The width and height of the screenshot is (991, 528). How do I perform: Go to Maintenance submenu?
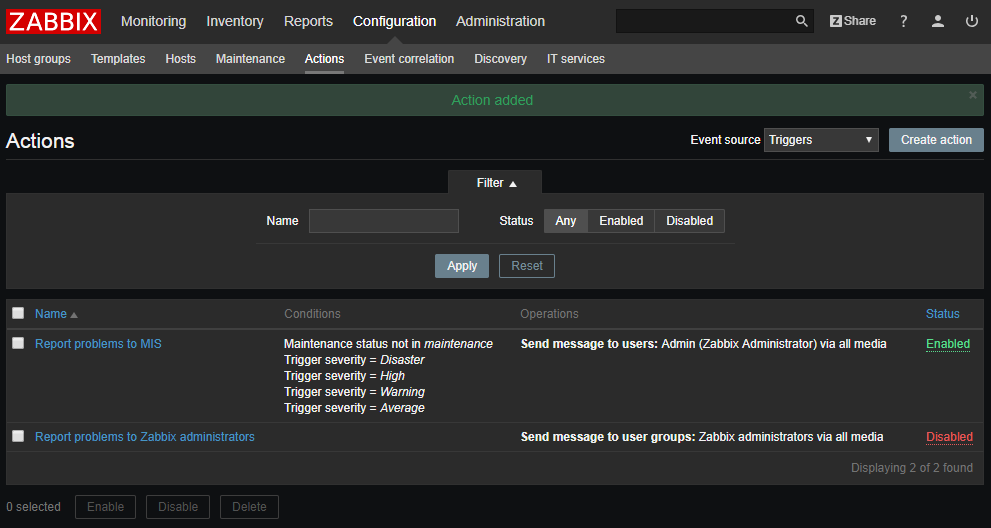[250, 59]
